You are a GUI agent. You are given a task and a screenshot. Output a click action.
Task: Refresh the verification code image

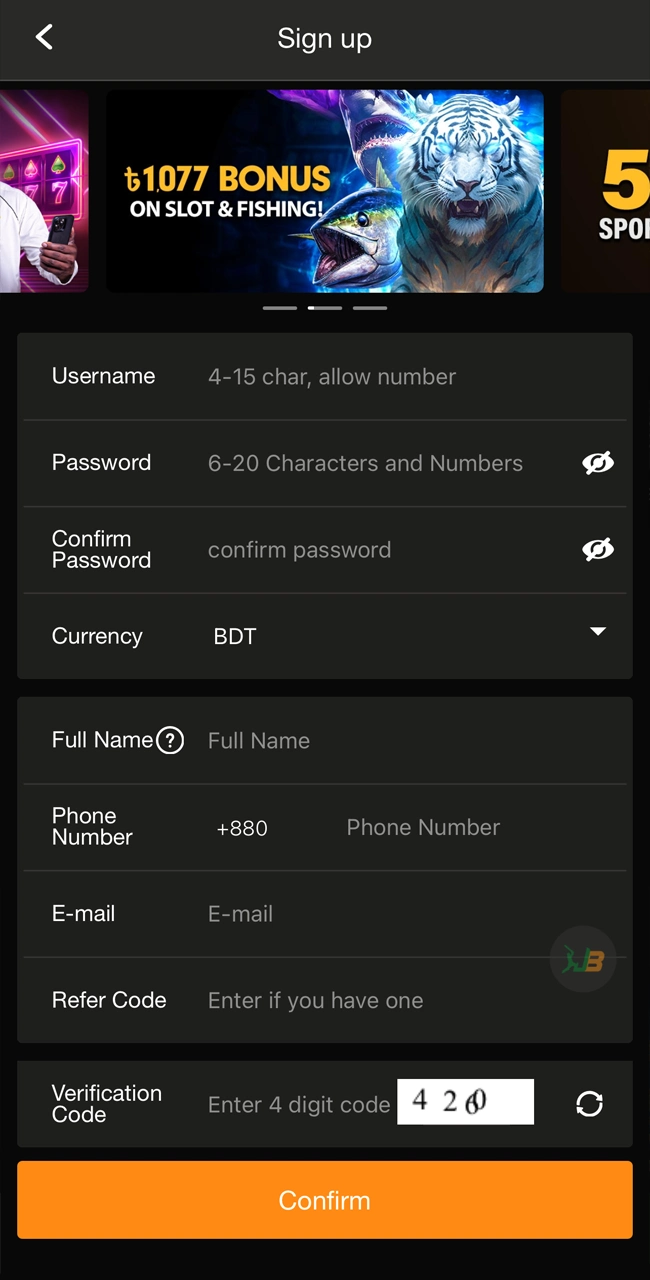(x=589, y=1103)
